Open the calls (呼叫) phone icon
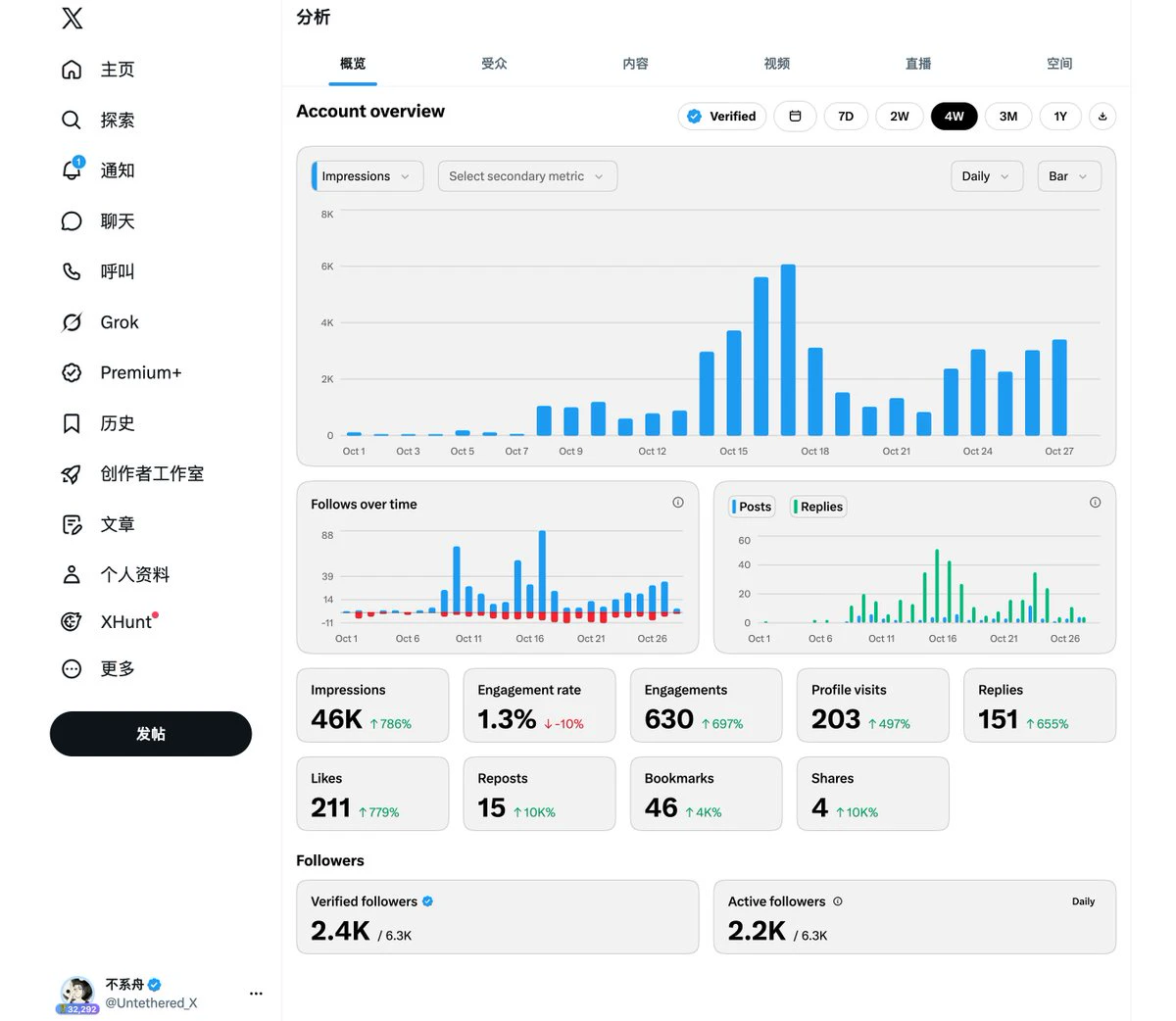The height and width of the screenshot is (1021, 1176). pyautogui.click(x=72, y=271)
